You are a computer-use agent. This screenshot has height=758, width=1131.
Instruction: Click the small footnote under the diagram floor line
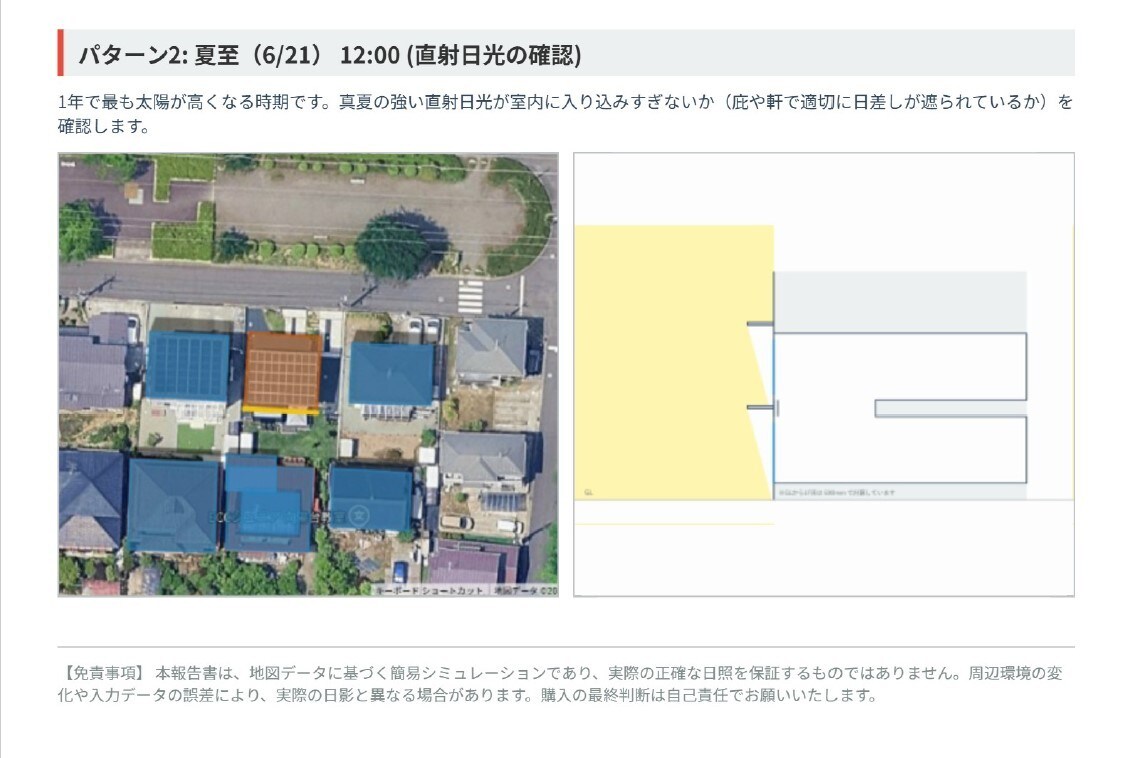[x=837, y=493]
